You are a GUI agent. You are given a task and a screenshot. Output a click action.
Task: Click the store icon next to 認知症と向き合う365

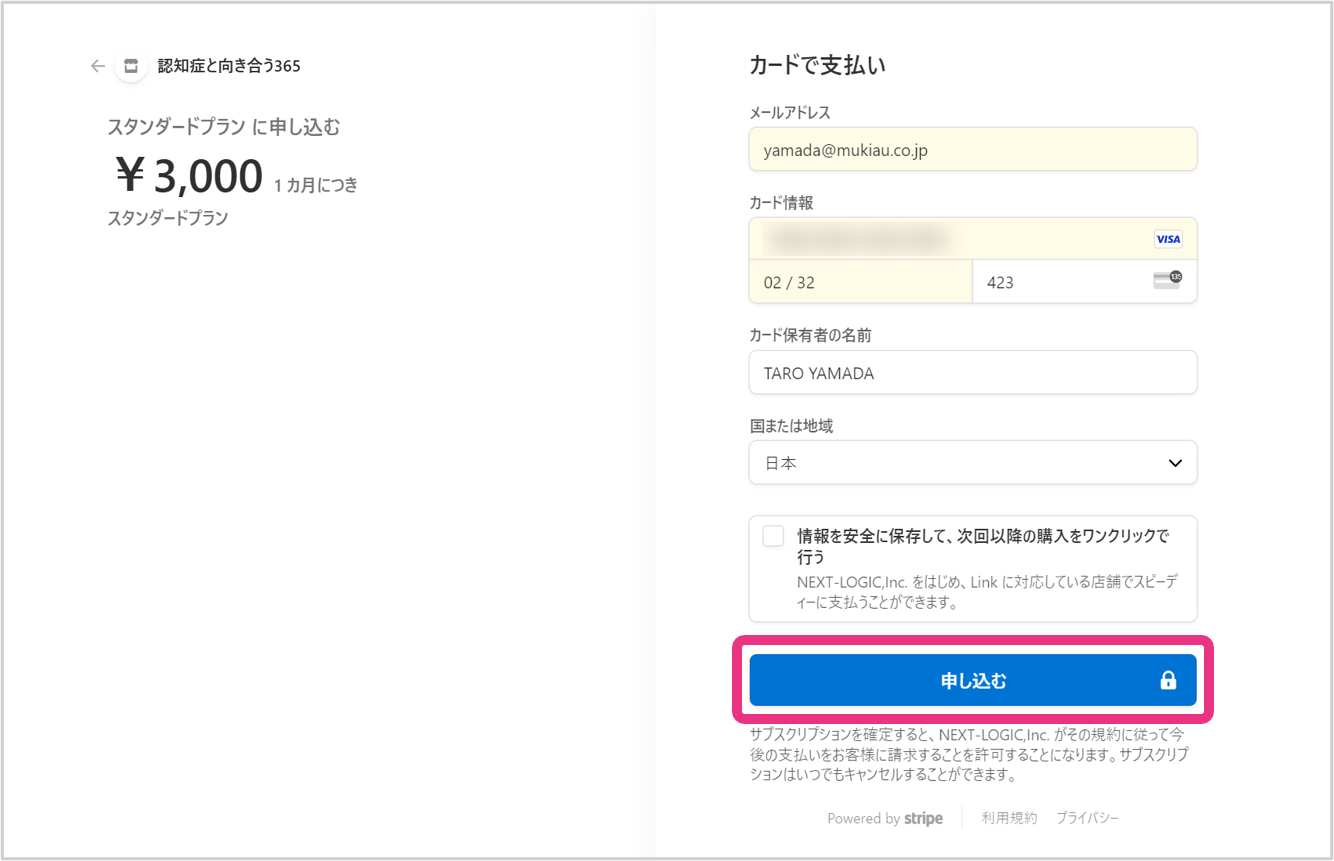[130, 66]
